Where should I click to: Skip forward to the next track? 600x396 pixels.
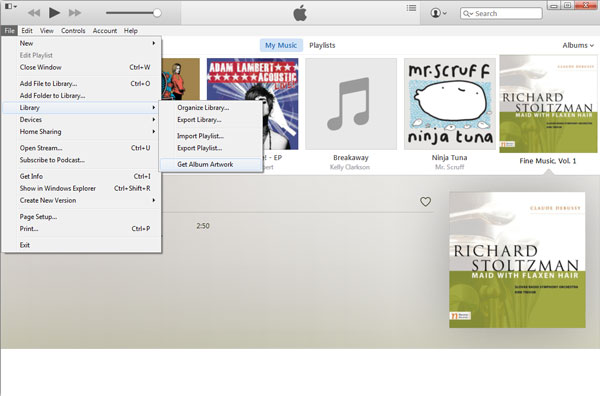click(75, 13)
